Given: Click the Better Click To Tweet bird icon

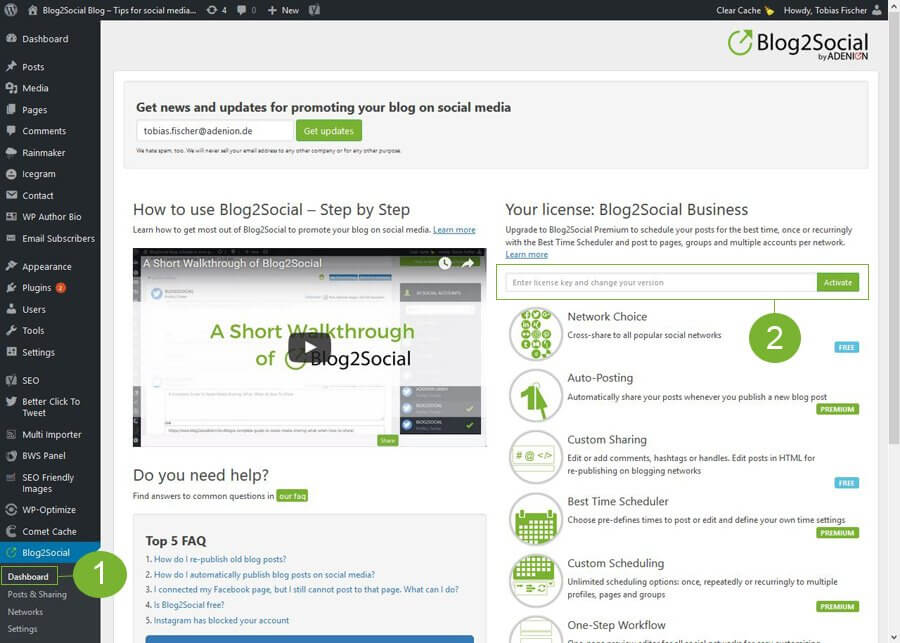Looking at the screenshot, I should tap(11, 402).
